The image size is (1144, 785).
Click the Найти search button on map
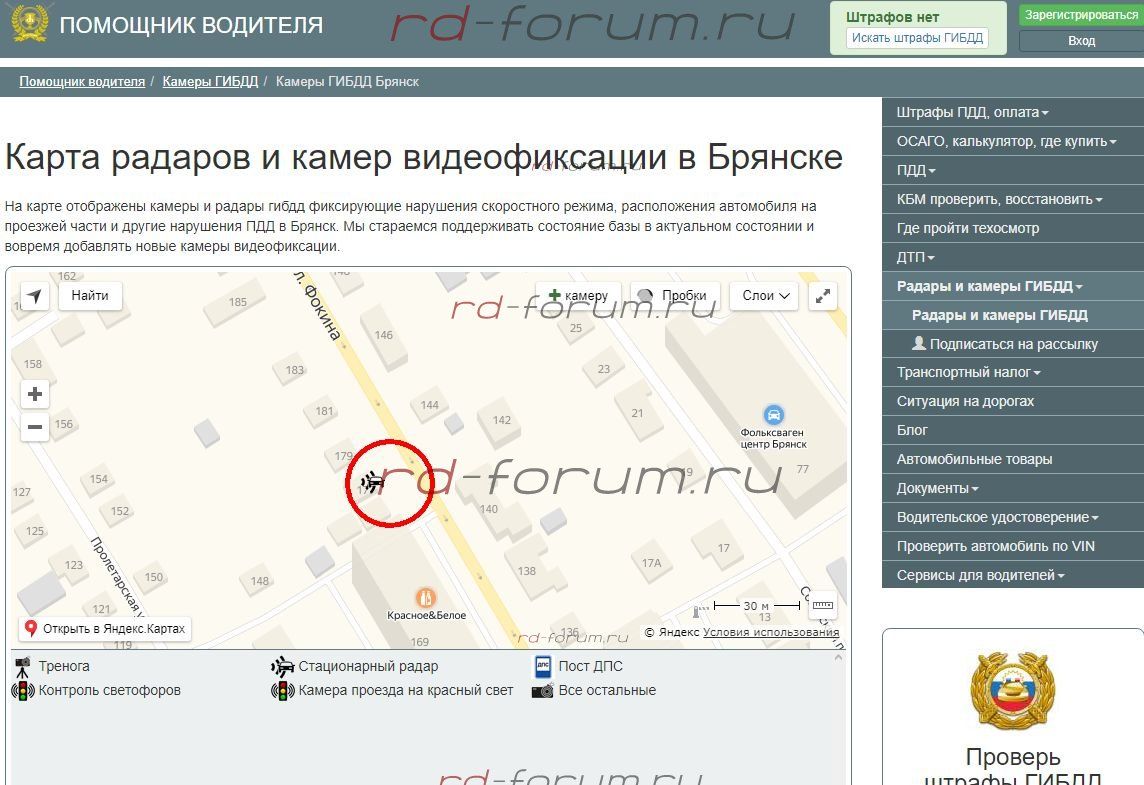click(90, 296)
